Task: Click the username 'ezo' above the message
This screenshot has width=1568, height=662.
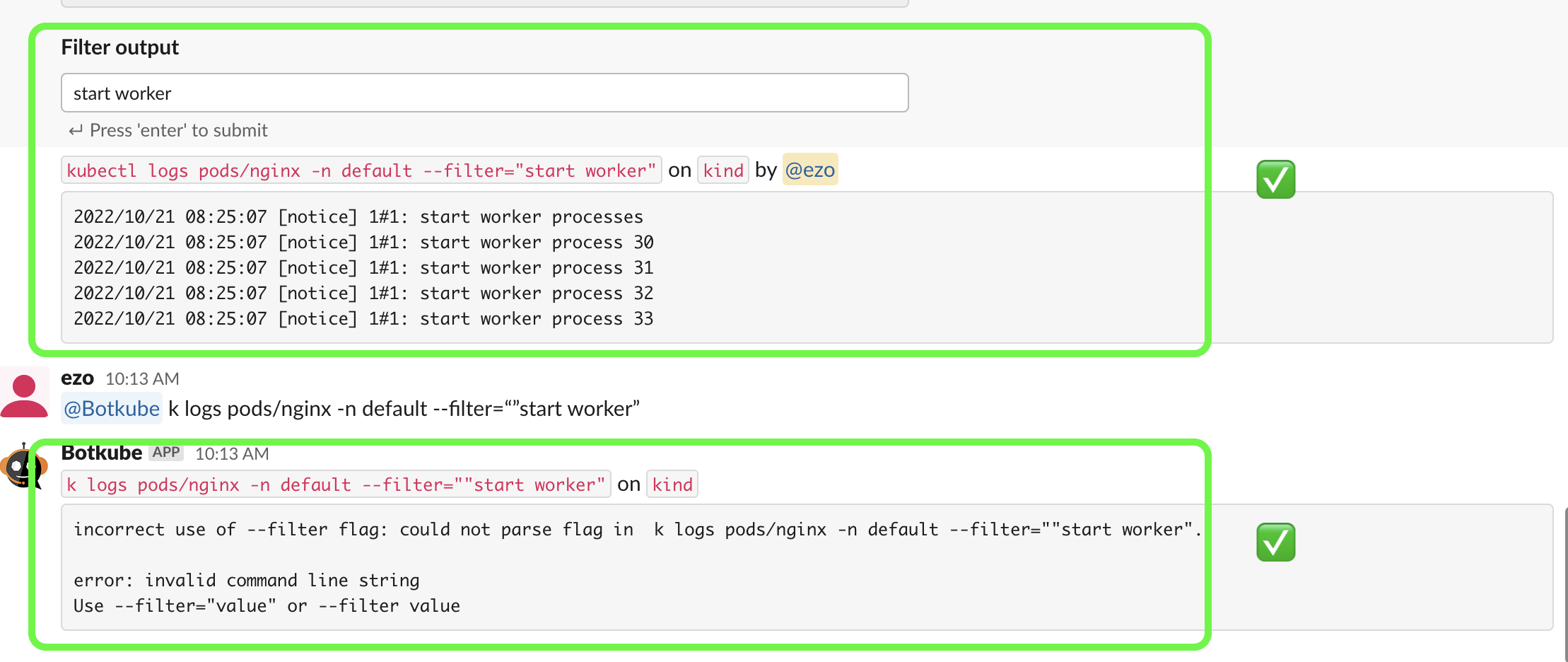Action: click(76, 378)
